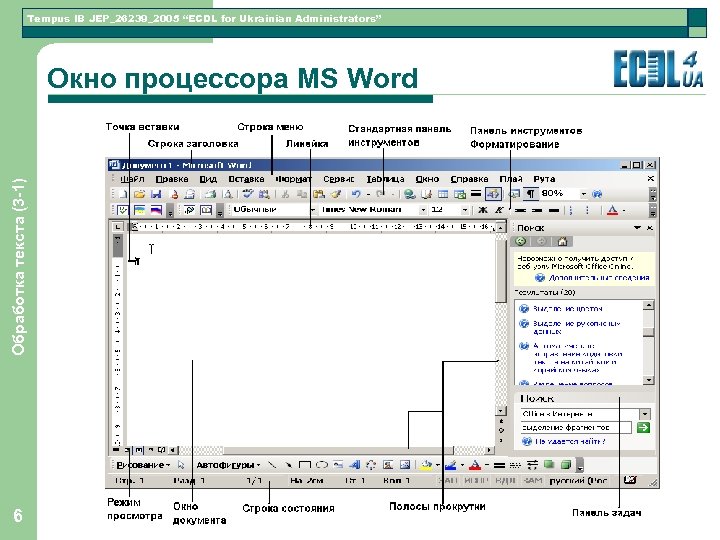Toggle the show paragraph marks ¶ button
Screen dimensions: 720x540
pos(530,194)
